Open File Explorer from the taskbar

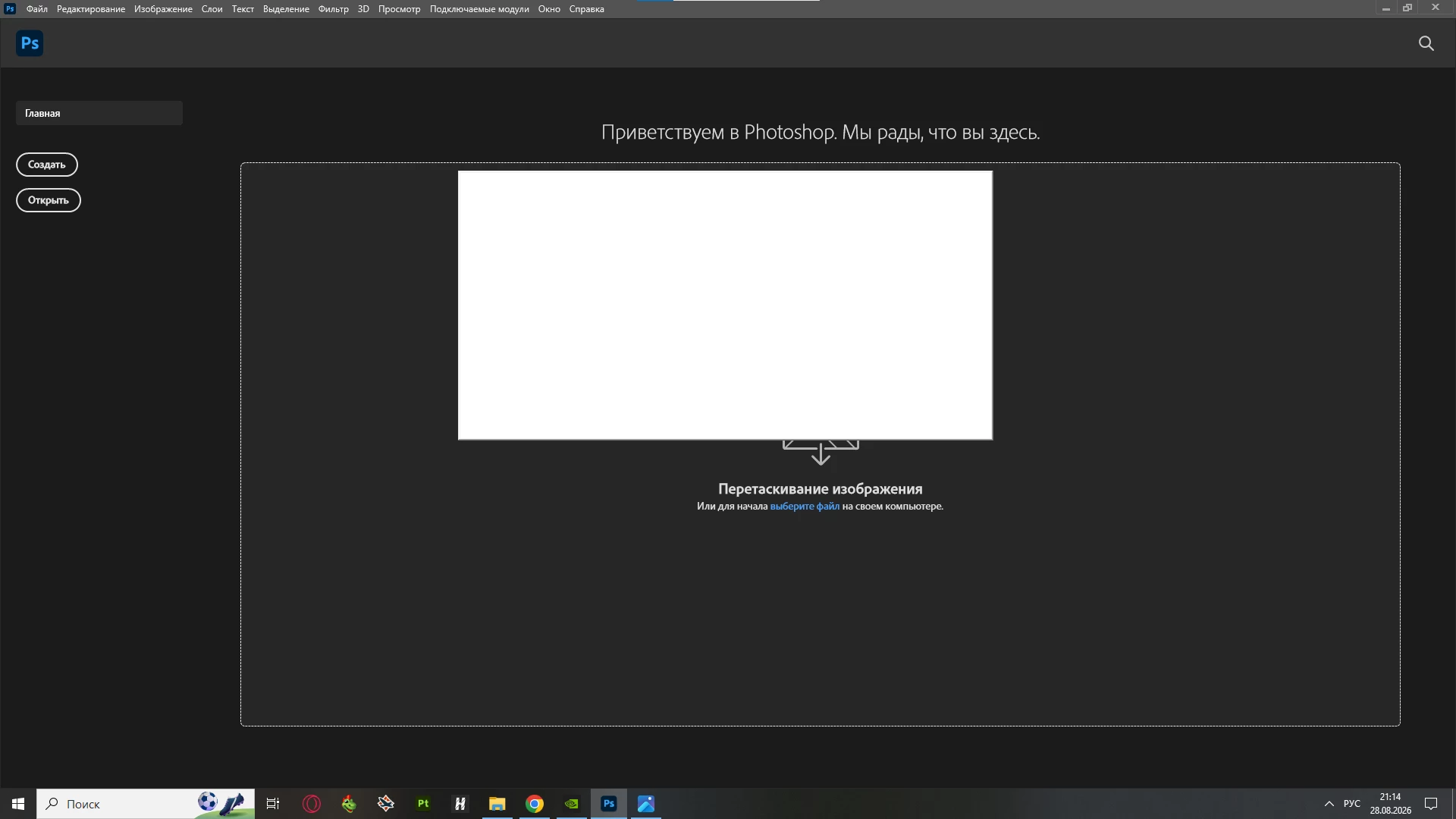point(497,804)
